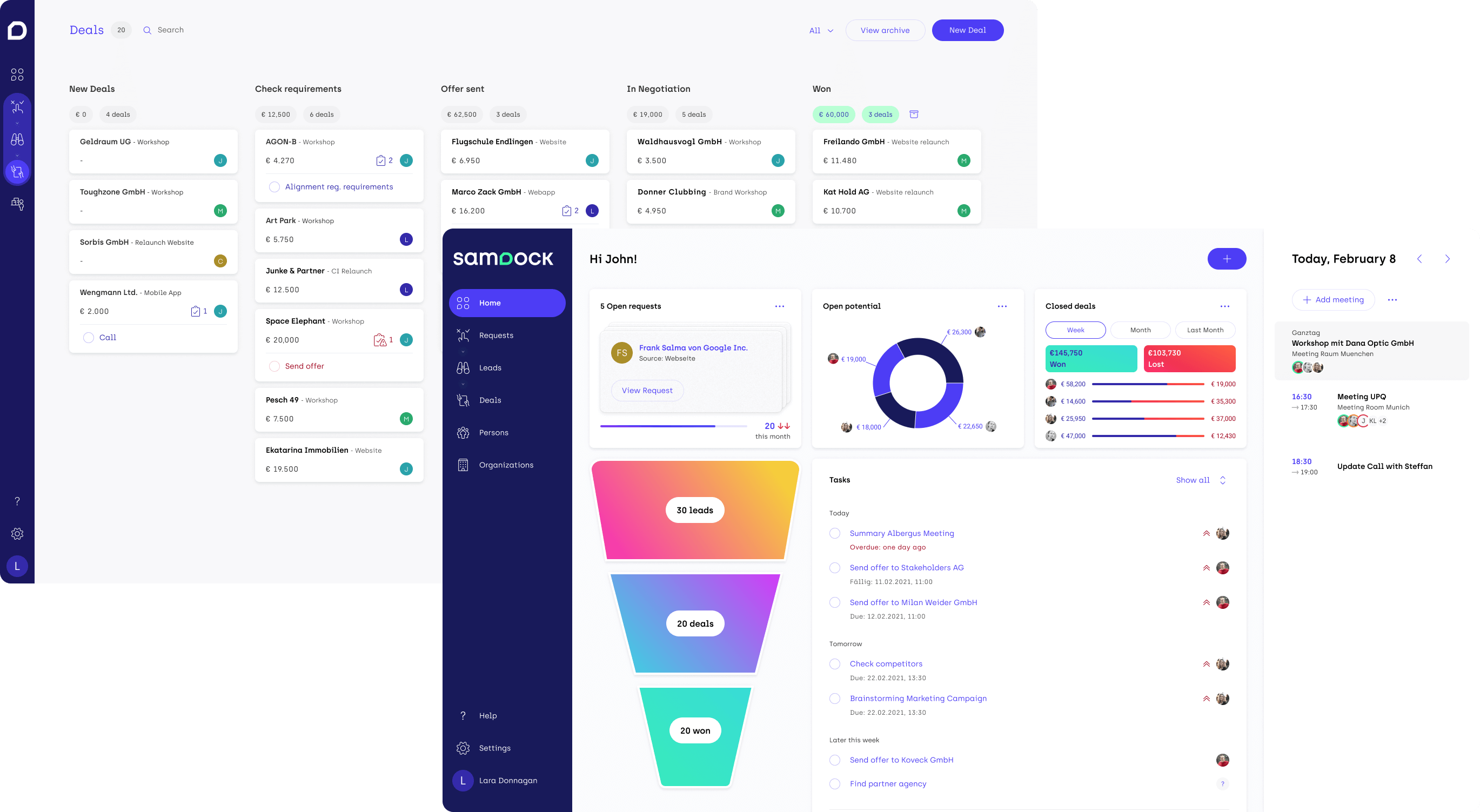Expand the All filter dropdown at top
The height and width of the screenshot is (812, 1480).
tap(820, 30)
